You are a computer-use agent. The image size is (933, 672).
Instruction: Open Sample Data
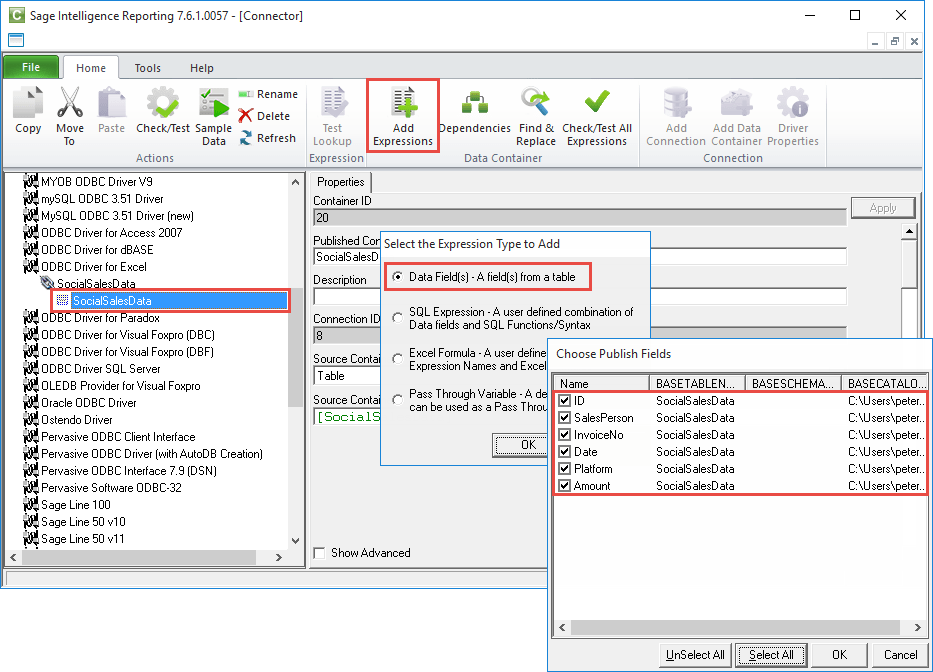(214, 117)
